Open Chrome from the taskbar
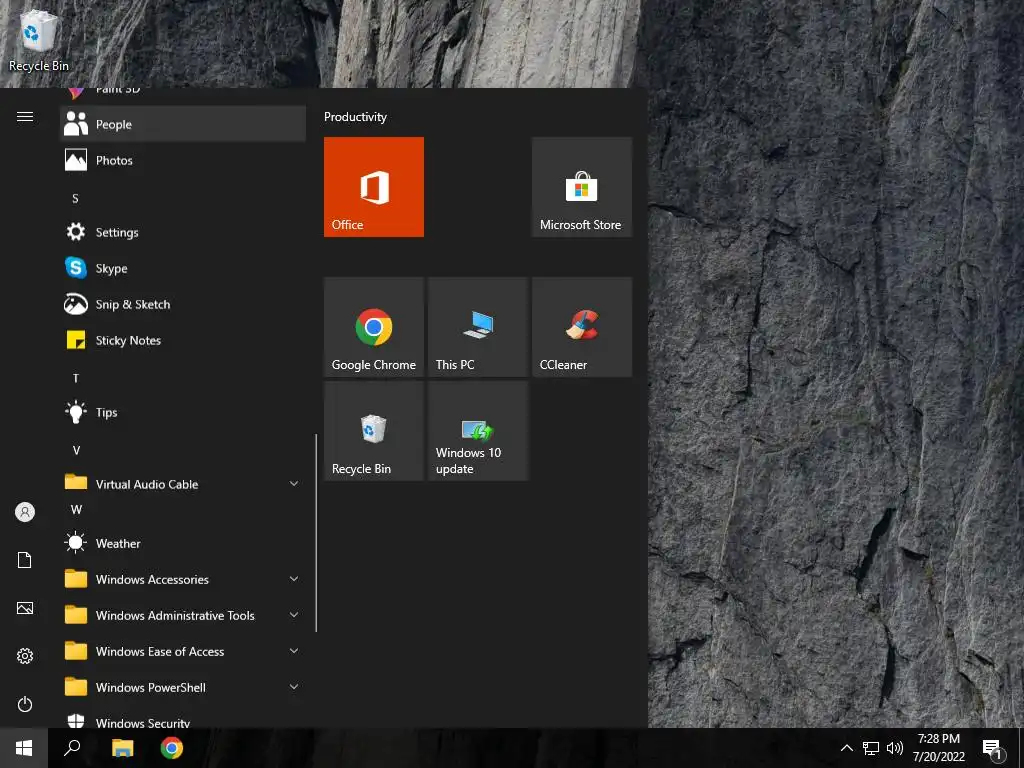 click(x=172, y=748)
